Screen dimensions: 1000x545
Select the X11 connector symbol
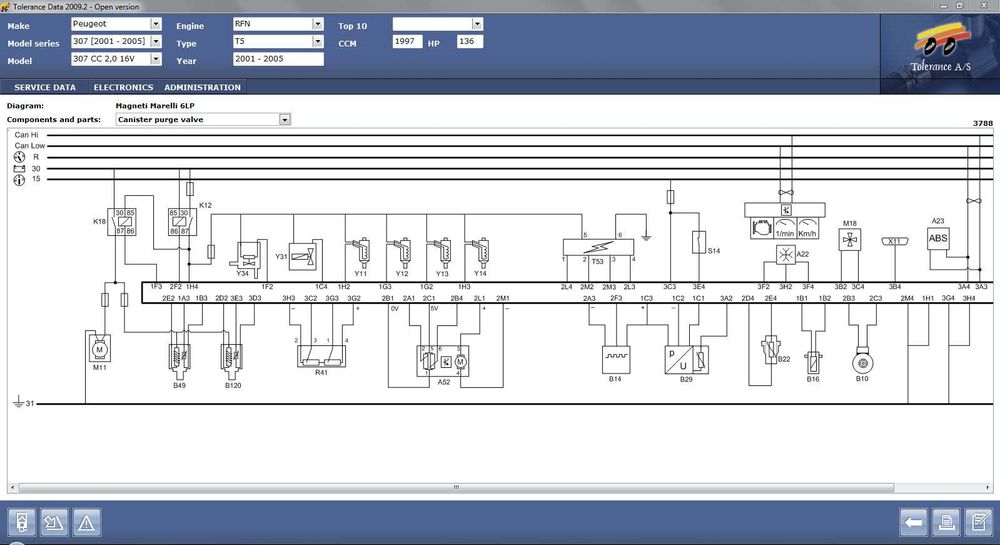pos(895,242)
